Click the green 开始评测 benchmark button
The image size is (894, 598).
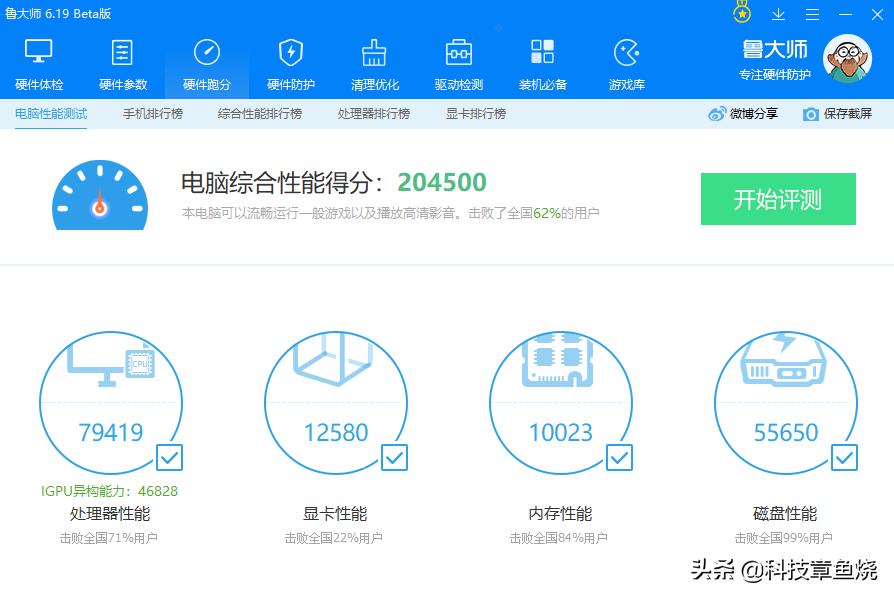778,198
